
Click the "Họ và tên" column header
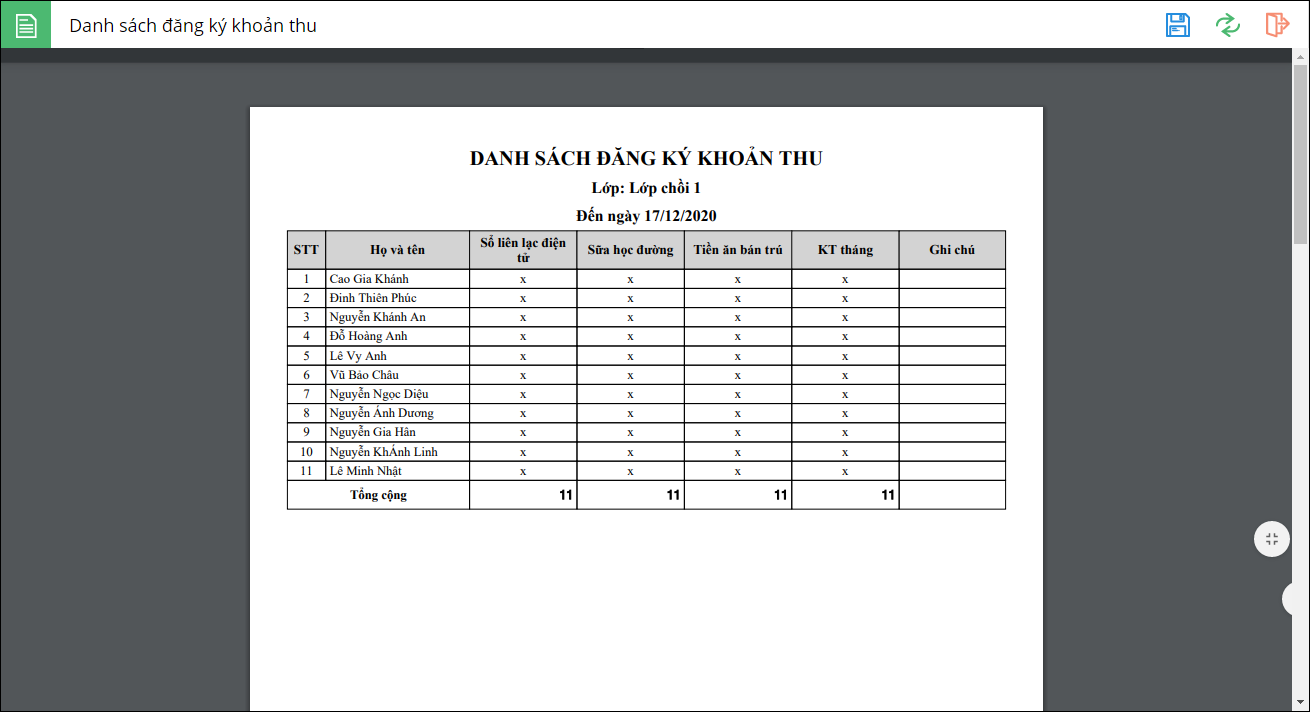[397, 250]
